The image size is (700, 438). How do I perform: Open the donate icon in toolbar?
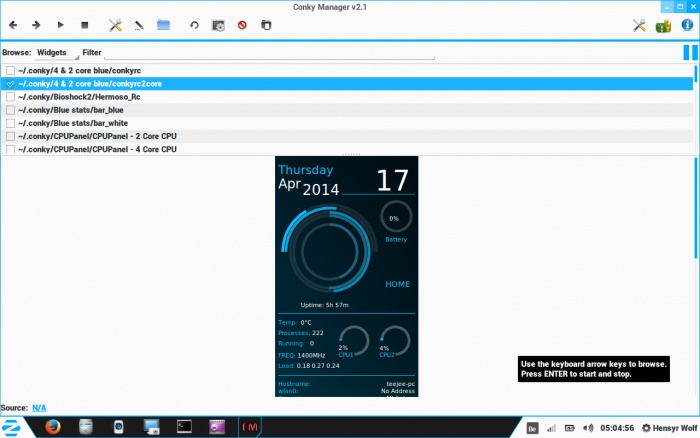coord(663,25)
